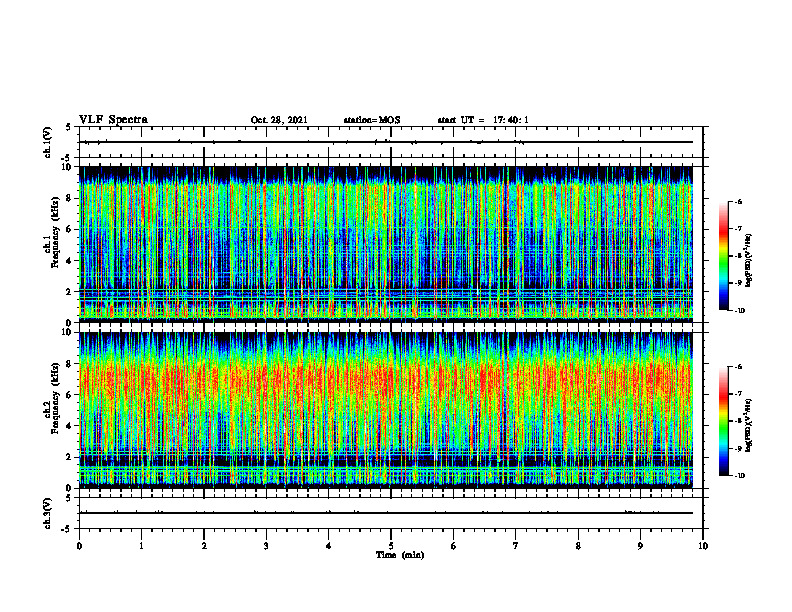Click the time axis tick label 3
Screen dimensions: 792x612
(x=266, y=546)
